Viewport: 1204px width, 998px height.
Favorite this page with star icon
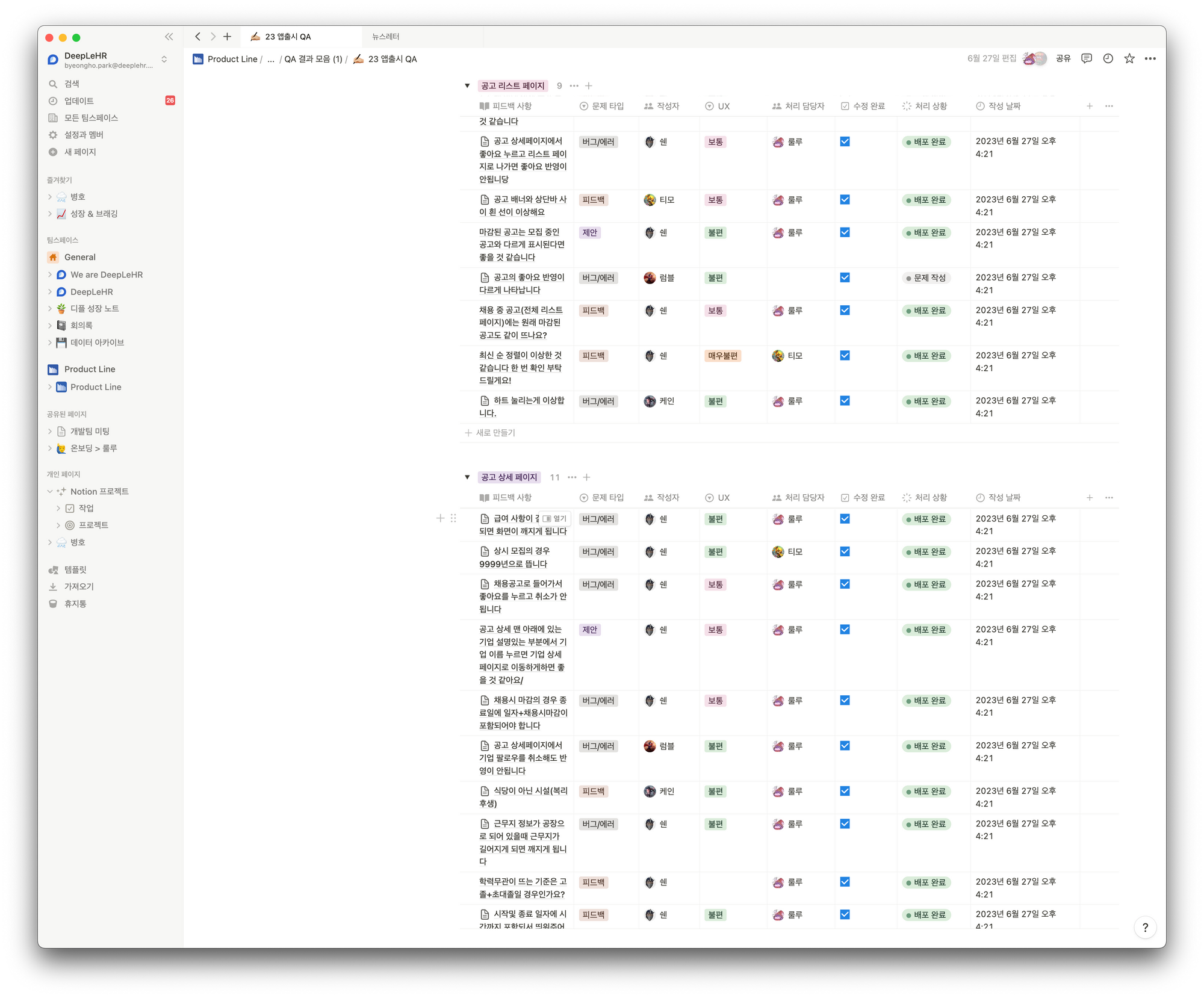point(1129,58)
